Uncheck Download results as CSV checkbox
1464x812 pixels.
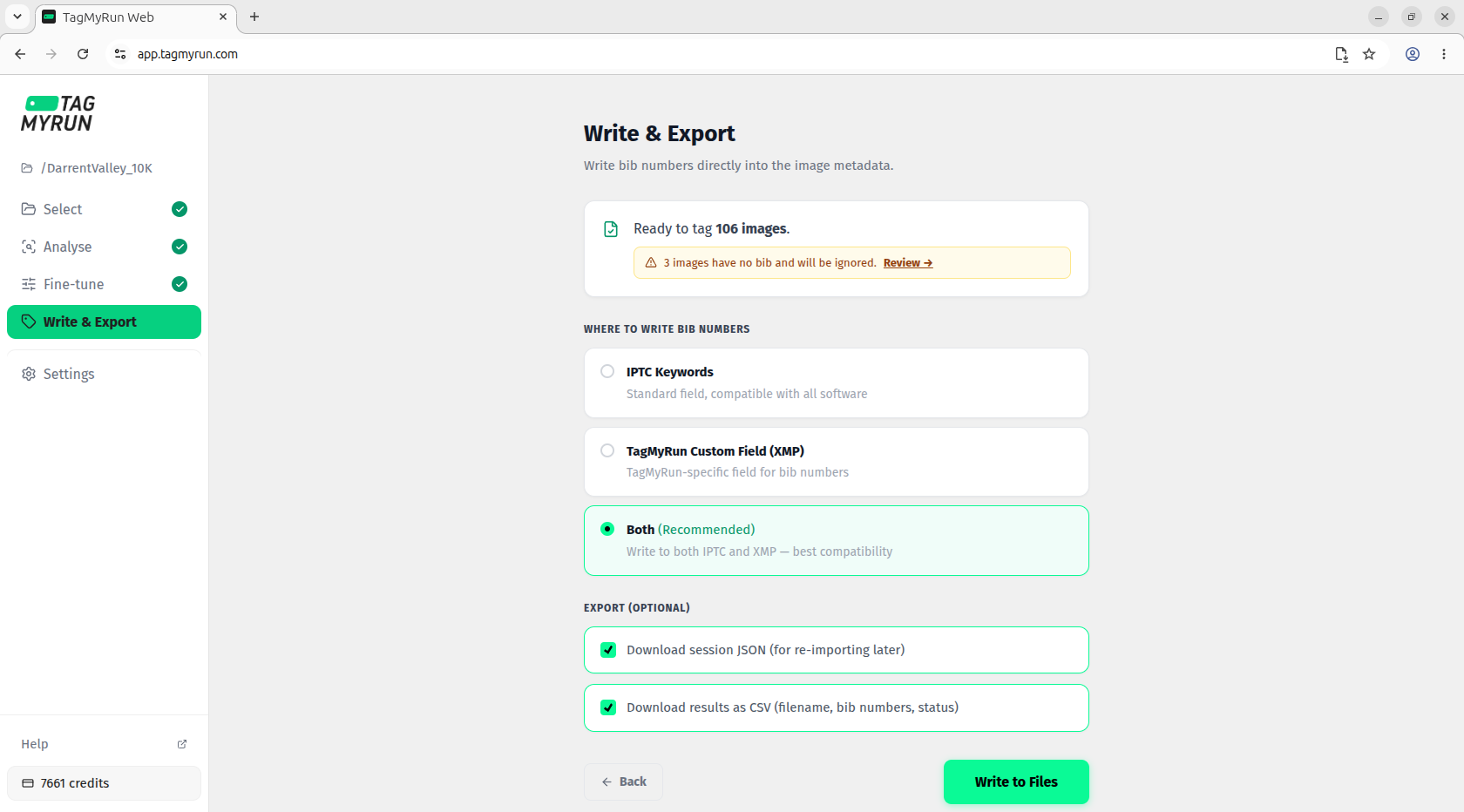[x=608, y=707]
